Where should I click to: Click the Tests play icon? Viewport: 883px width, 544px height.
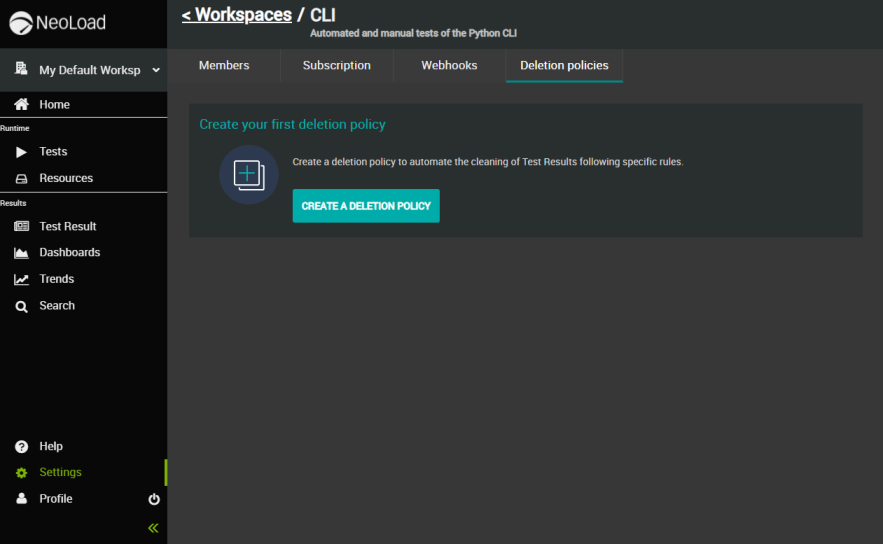point(21,152)
